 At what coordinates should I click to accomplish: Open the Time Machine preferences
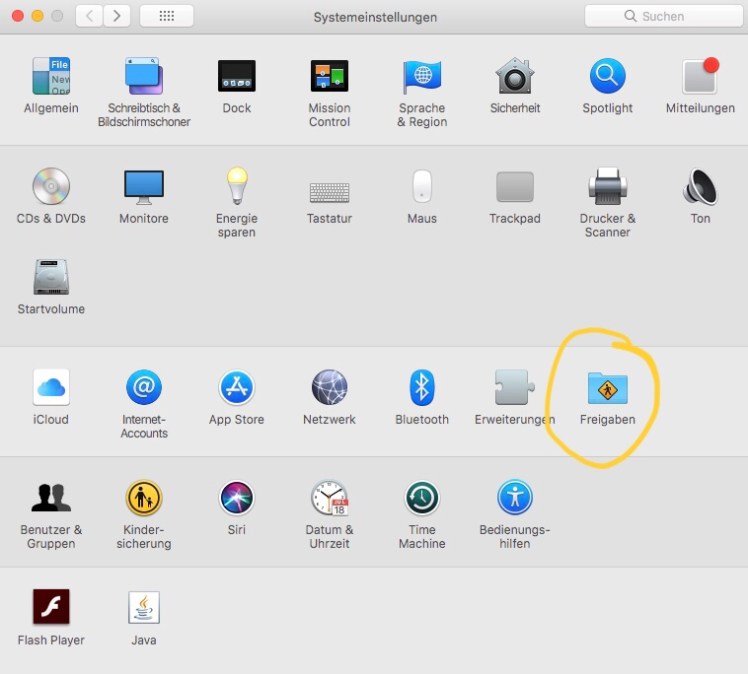coord(422,498)
